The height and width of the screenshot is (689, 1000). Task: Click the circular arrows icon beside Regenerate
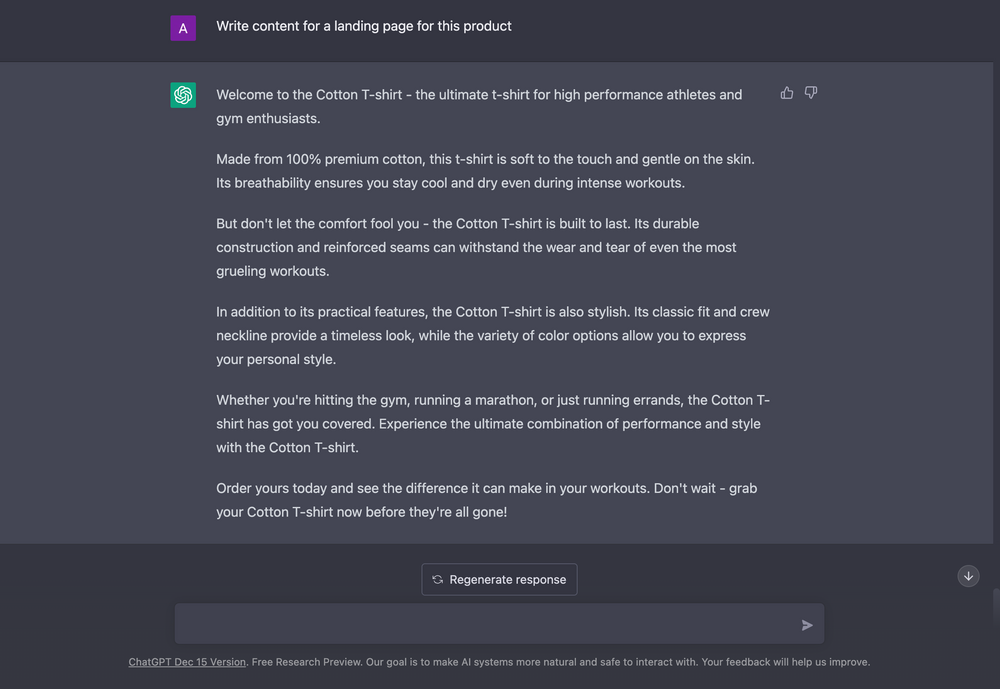[438, 579]
